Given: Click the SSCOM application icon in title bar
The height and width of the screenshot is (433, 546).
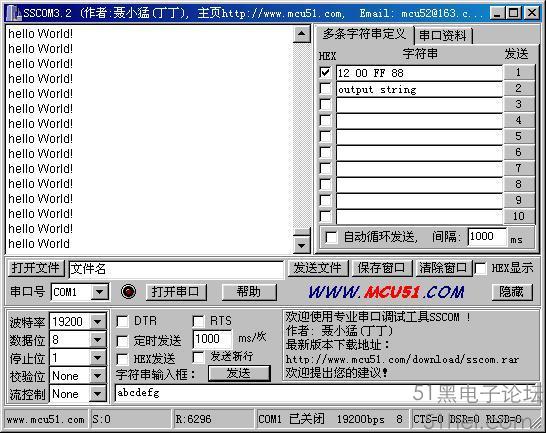Looking at the screenshot, I should 13,13.
